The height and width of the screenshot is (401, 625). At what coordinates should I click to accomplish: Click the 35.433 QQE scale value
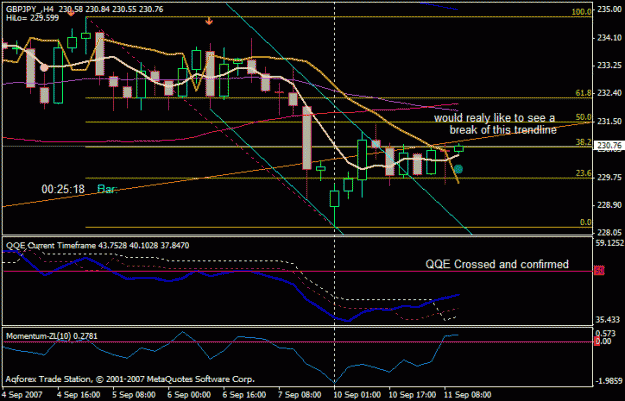608,320
